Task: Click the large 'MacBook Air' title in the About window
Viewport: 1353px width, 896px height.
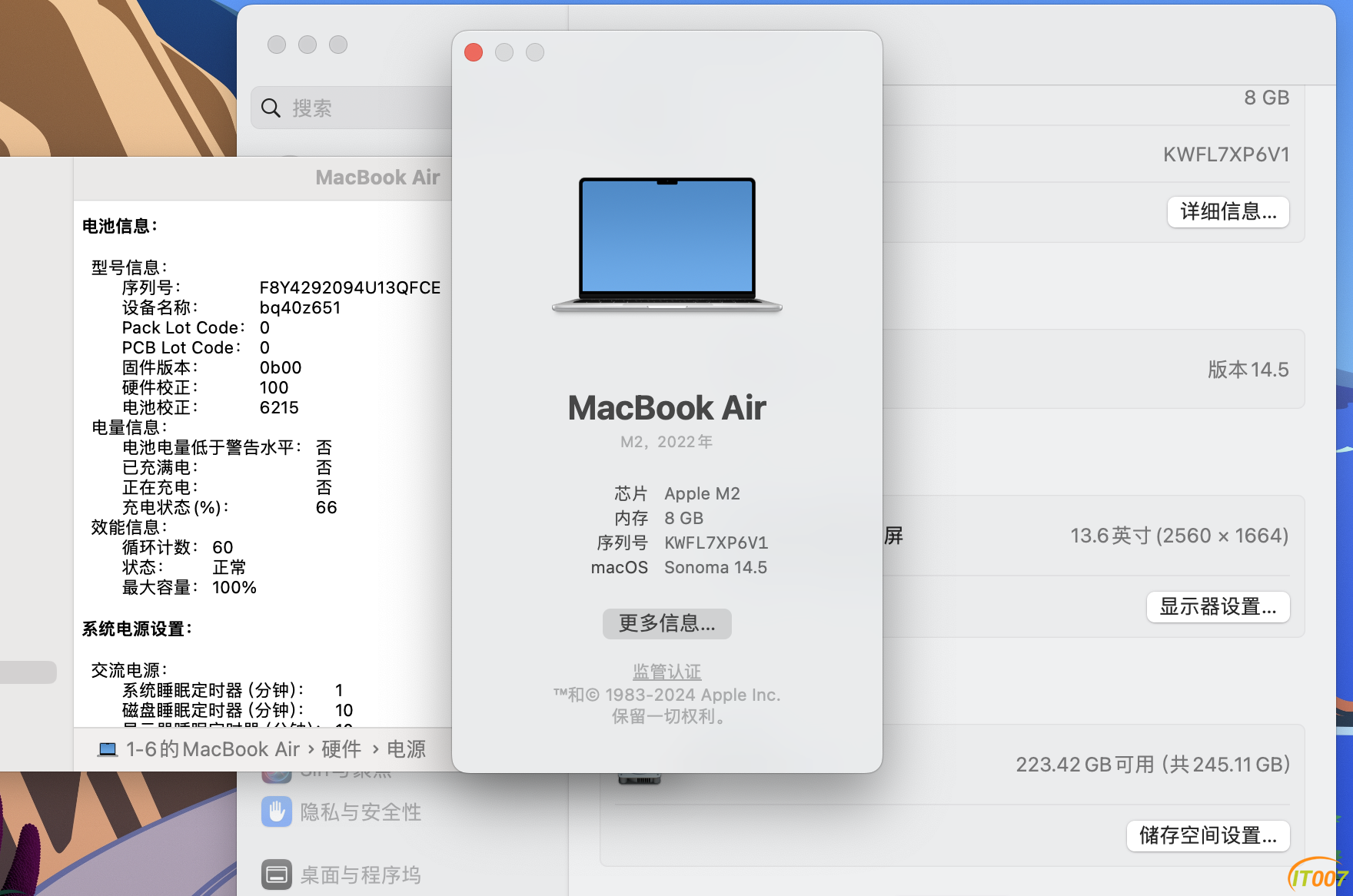Action: [667, 408]
